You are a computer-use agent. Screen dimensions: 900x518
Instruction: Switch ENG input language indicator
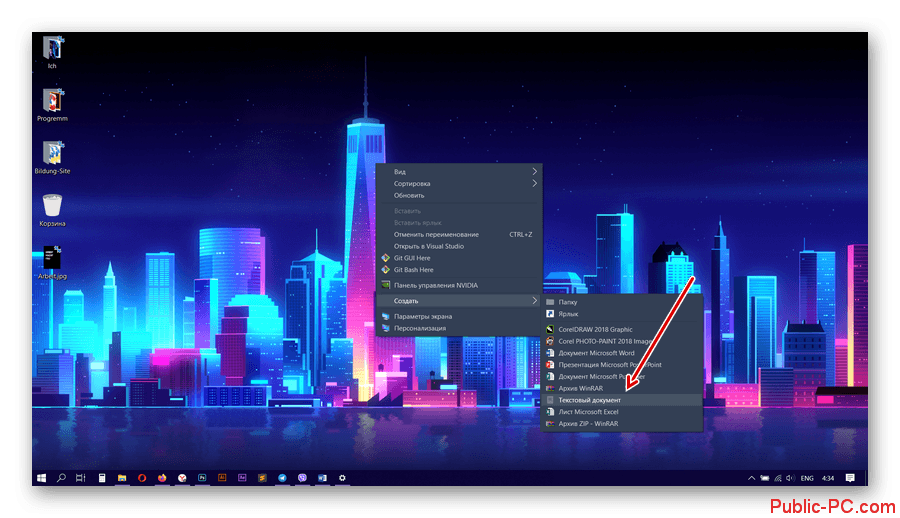(806, 479)
